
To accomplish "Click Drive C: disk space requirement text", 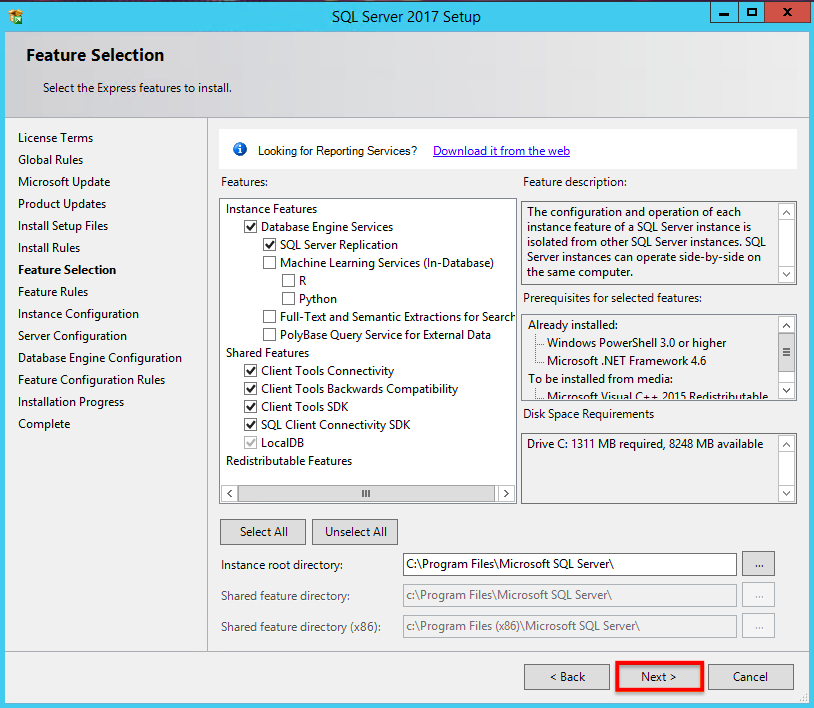I will point(645,444).
